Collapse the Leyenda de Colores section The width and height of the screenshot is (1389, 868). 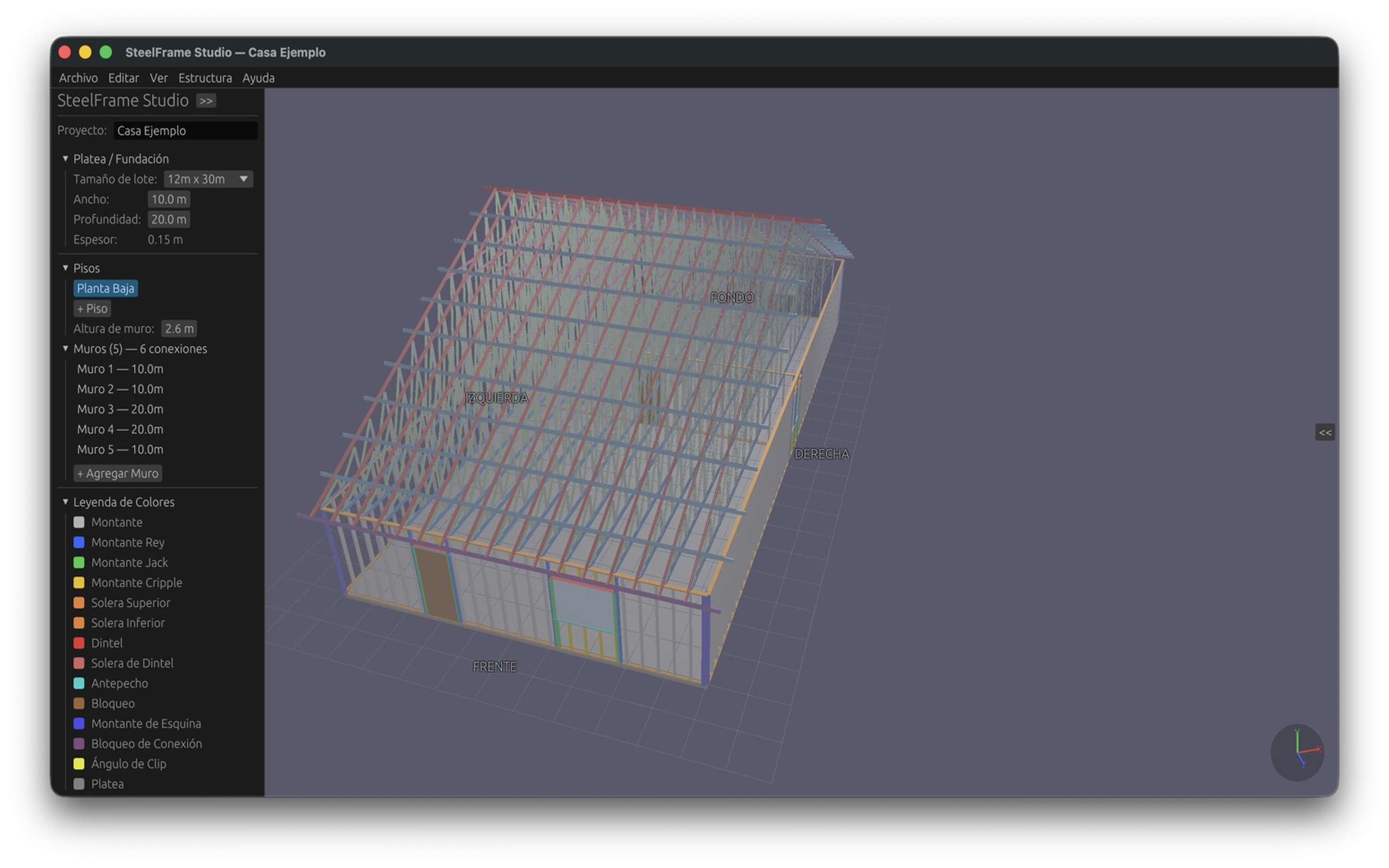tap(66, 502)
